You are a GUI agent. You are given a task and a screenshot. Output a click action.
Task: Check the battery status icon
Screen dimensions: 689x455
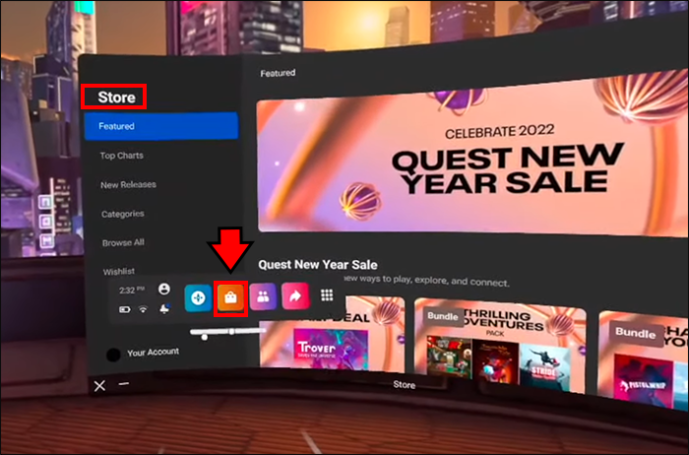[x=125, y=309]
